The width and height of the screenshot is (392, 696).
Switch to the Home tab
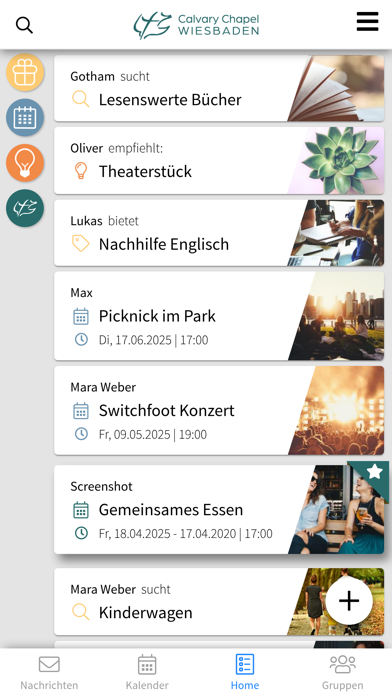tap(245, 672)
